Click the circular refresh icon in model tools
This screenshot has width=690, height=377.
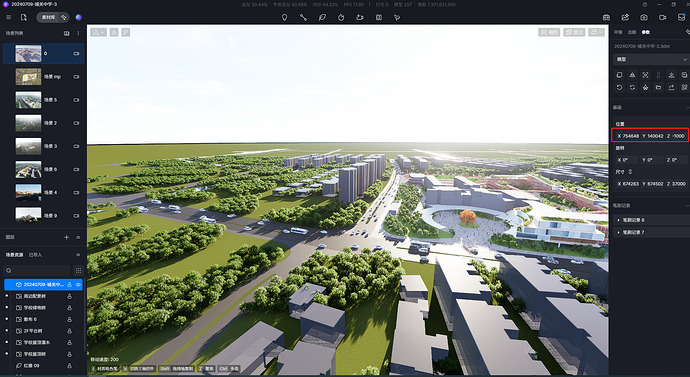point(632,88)
